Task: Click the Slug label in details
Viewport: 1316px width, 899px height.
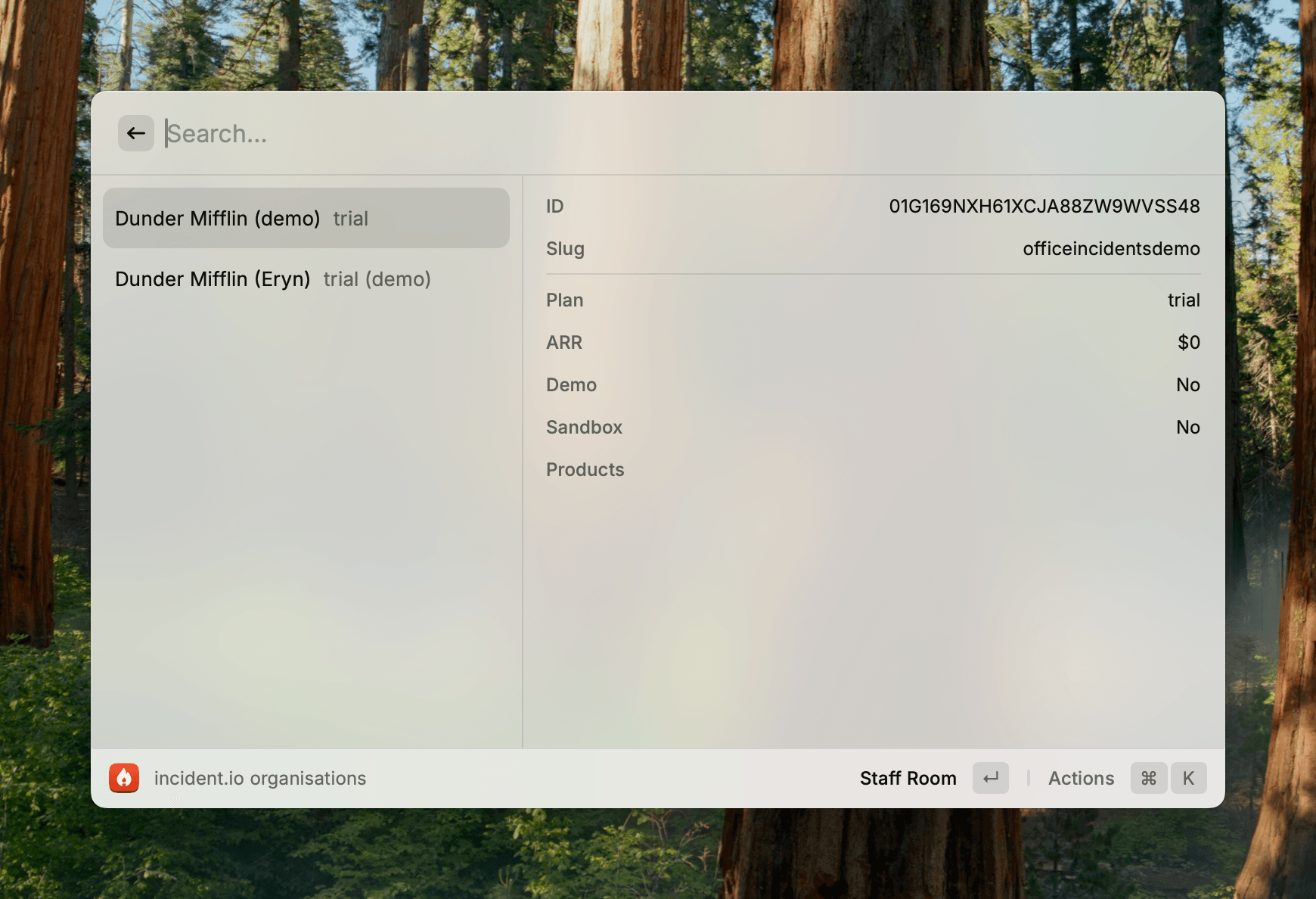Action: [x=565, y=248]
